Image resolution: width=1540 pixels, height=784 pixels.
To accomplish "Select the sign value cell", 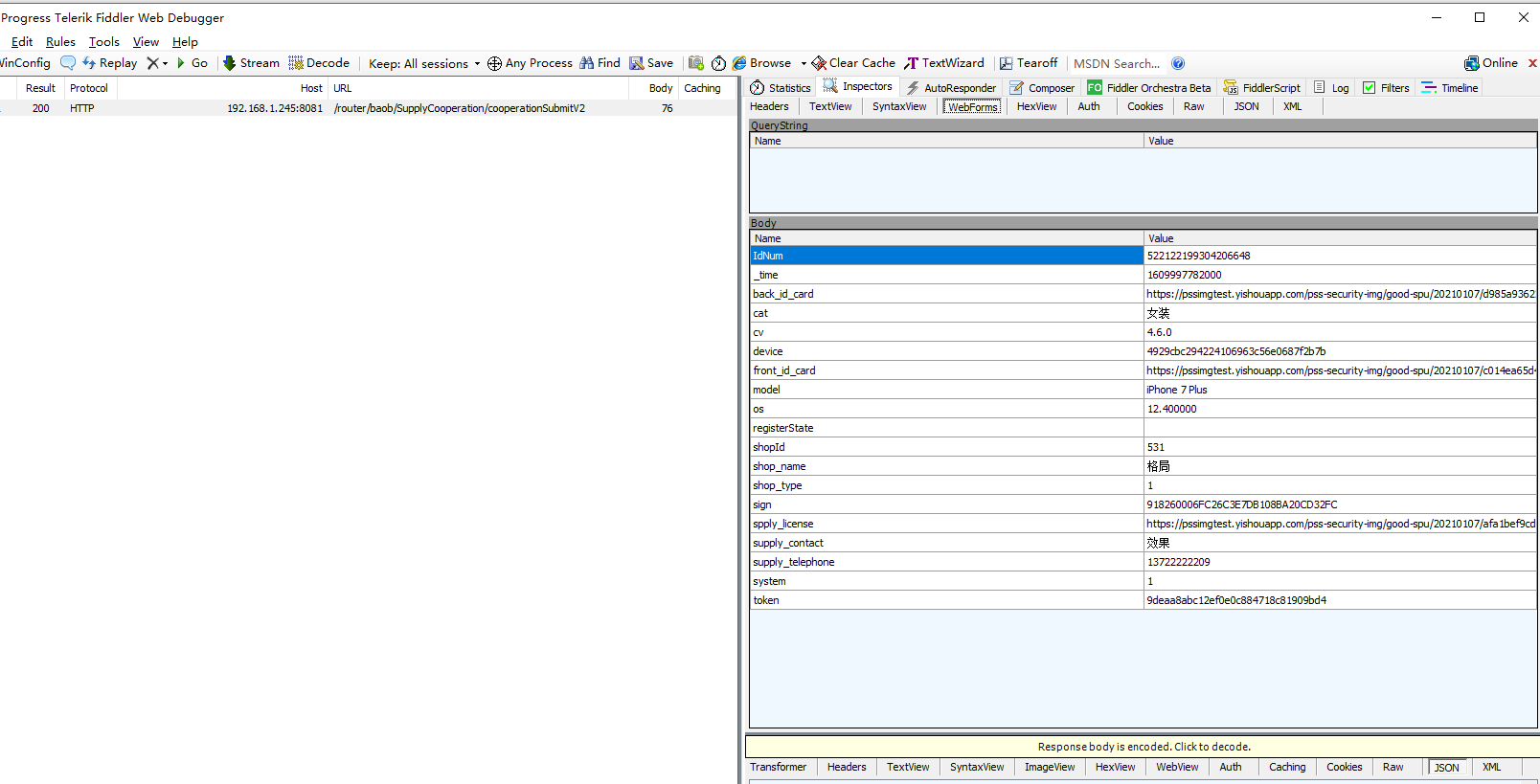I will 1340,504.
